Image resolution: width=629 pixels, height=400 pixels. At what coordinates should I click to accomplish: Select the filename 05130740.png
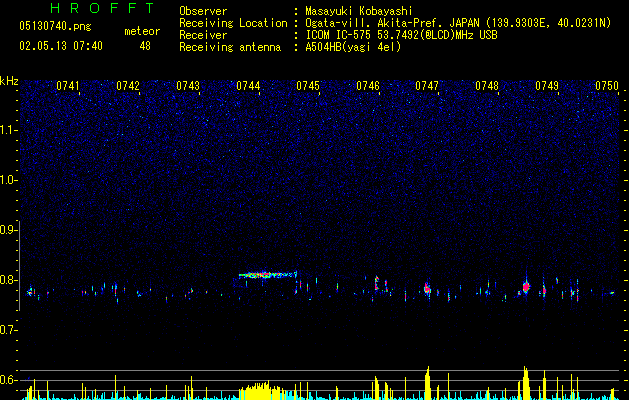click(x=55, y=26)
